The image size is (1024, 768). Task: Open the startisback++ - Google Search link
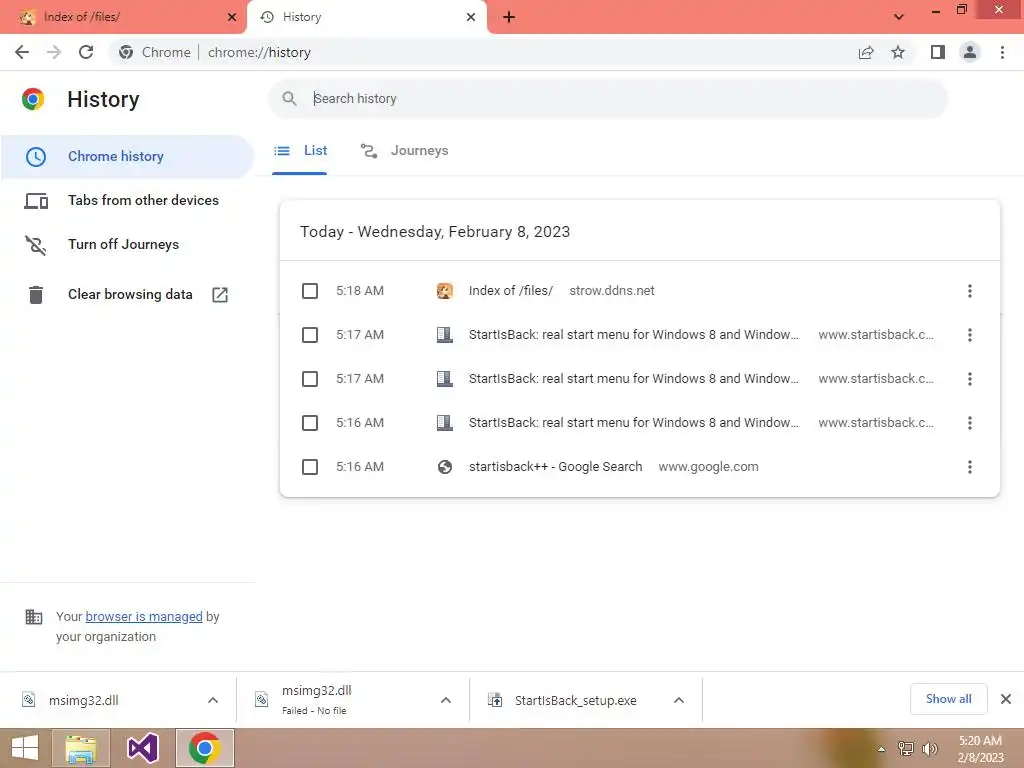point(555,467)
